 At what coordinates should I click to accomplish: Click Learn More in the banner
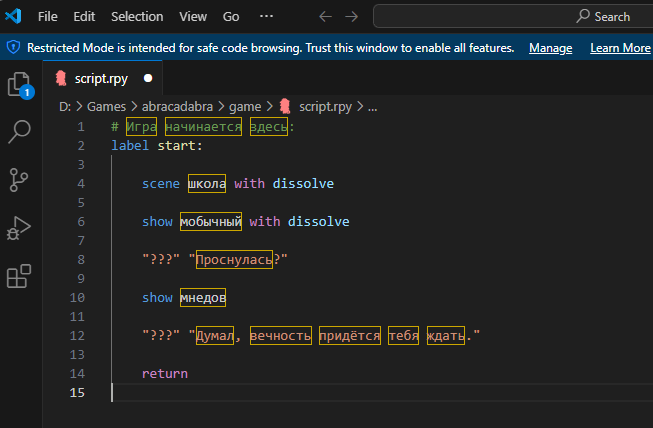point(620,48)
